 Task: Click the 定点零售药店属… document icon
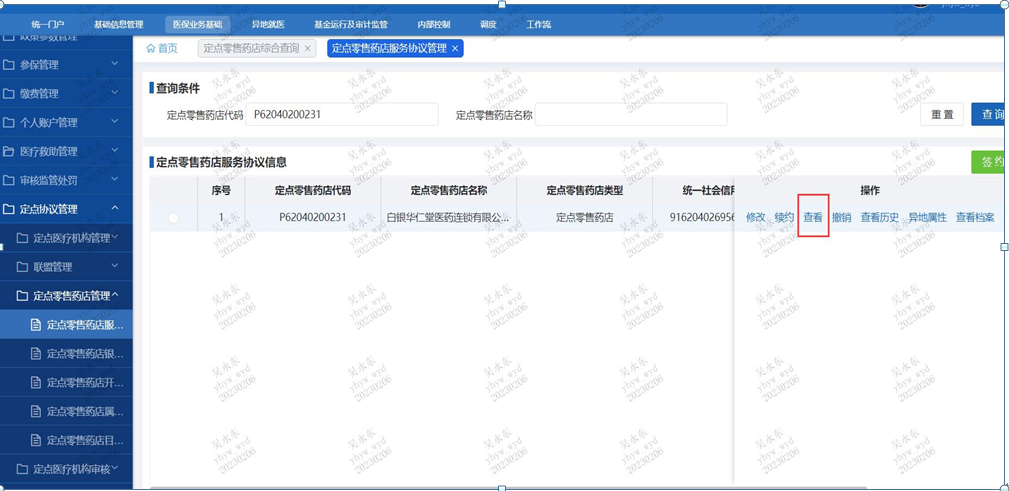[x=36, y=411]
